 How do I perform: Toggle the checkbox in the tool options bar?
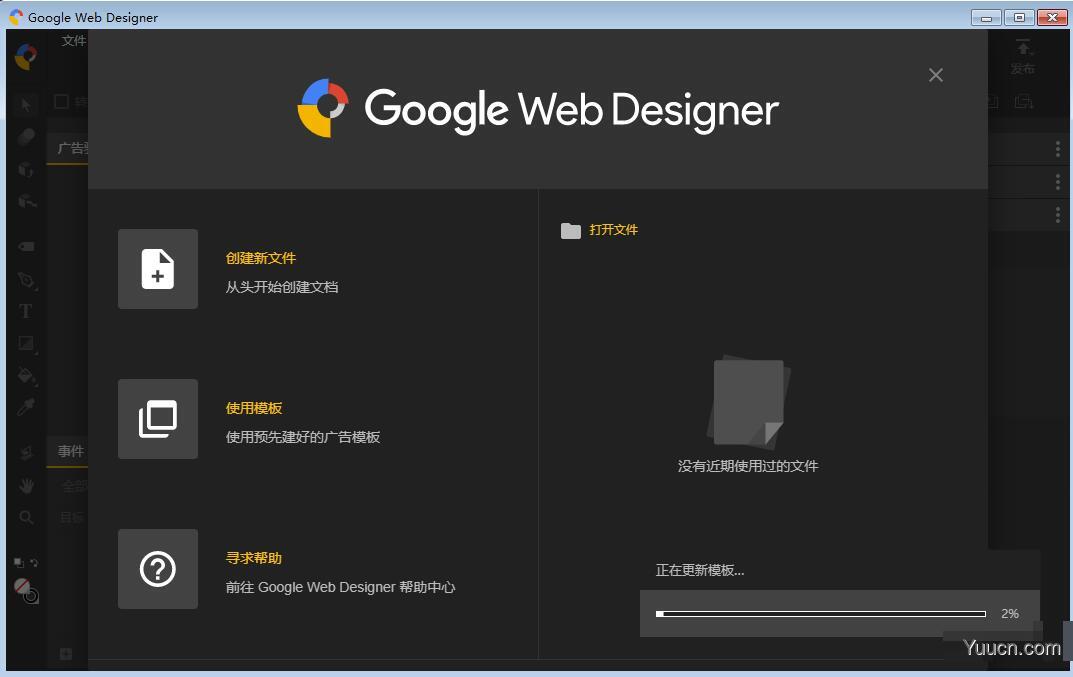(x=62, y=102)
